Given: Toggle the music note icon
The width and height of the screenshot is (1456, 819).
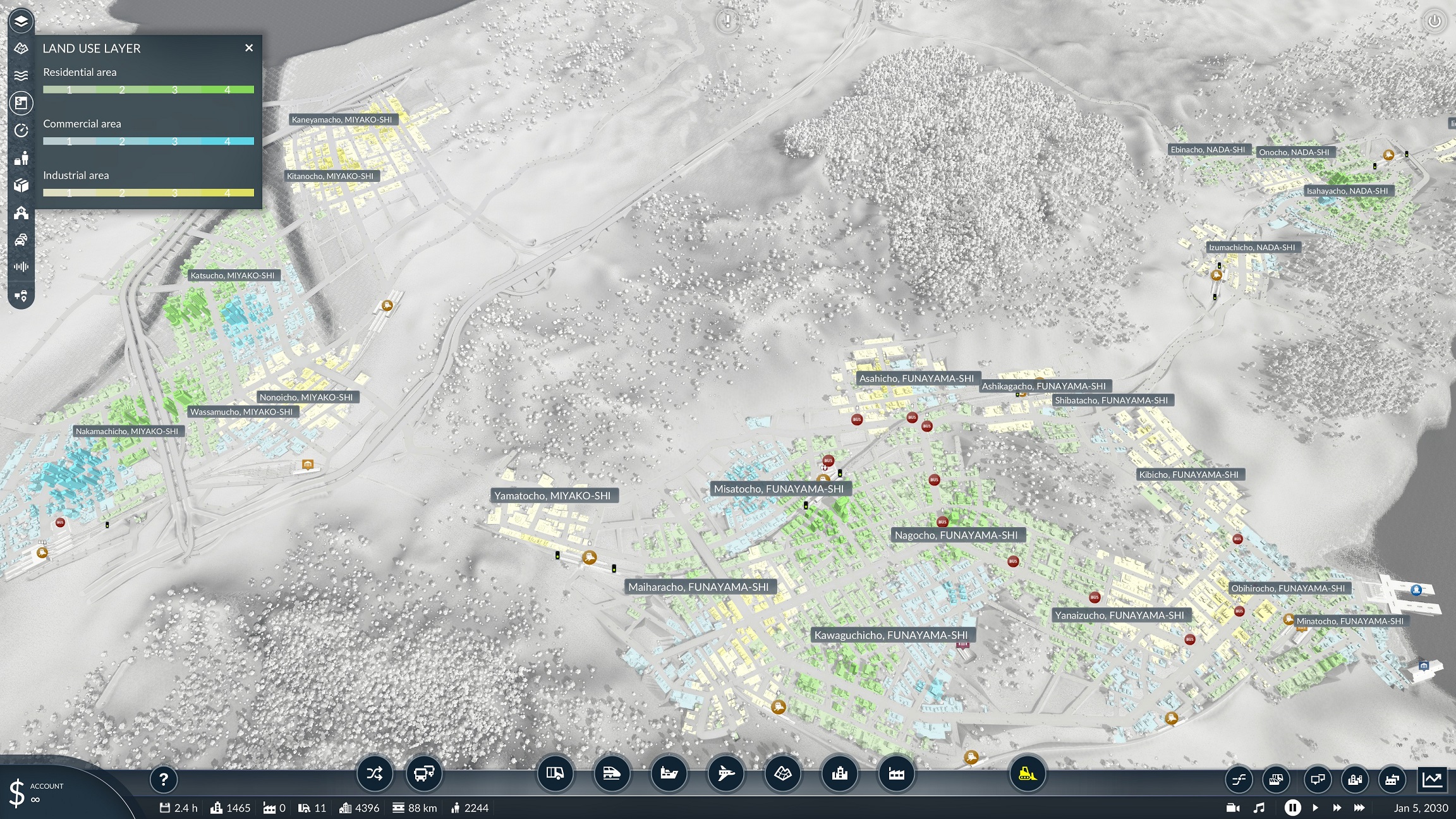Looking at the screenshot, I should tap(1259, 808).
